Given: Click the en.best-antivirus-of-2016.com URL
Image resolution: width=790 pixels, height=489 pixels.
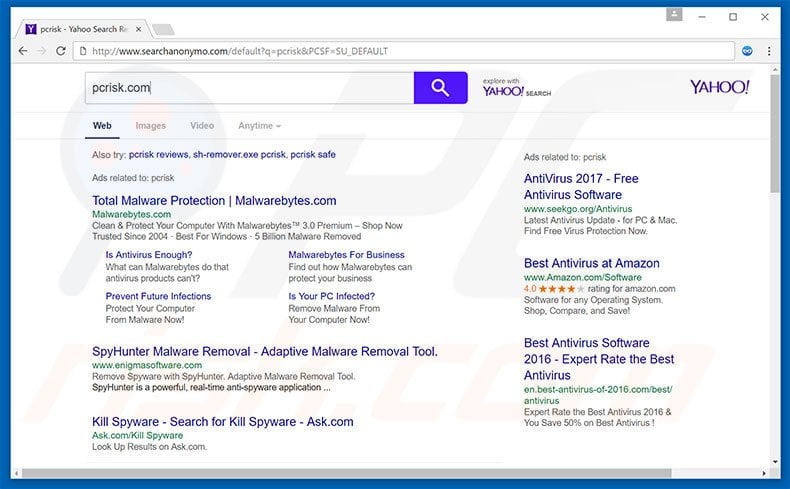Looking at the screenshot, I should tap(598, 395).
